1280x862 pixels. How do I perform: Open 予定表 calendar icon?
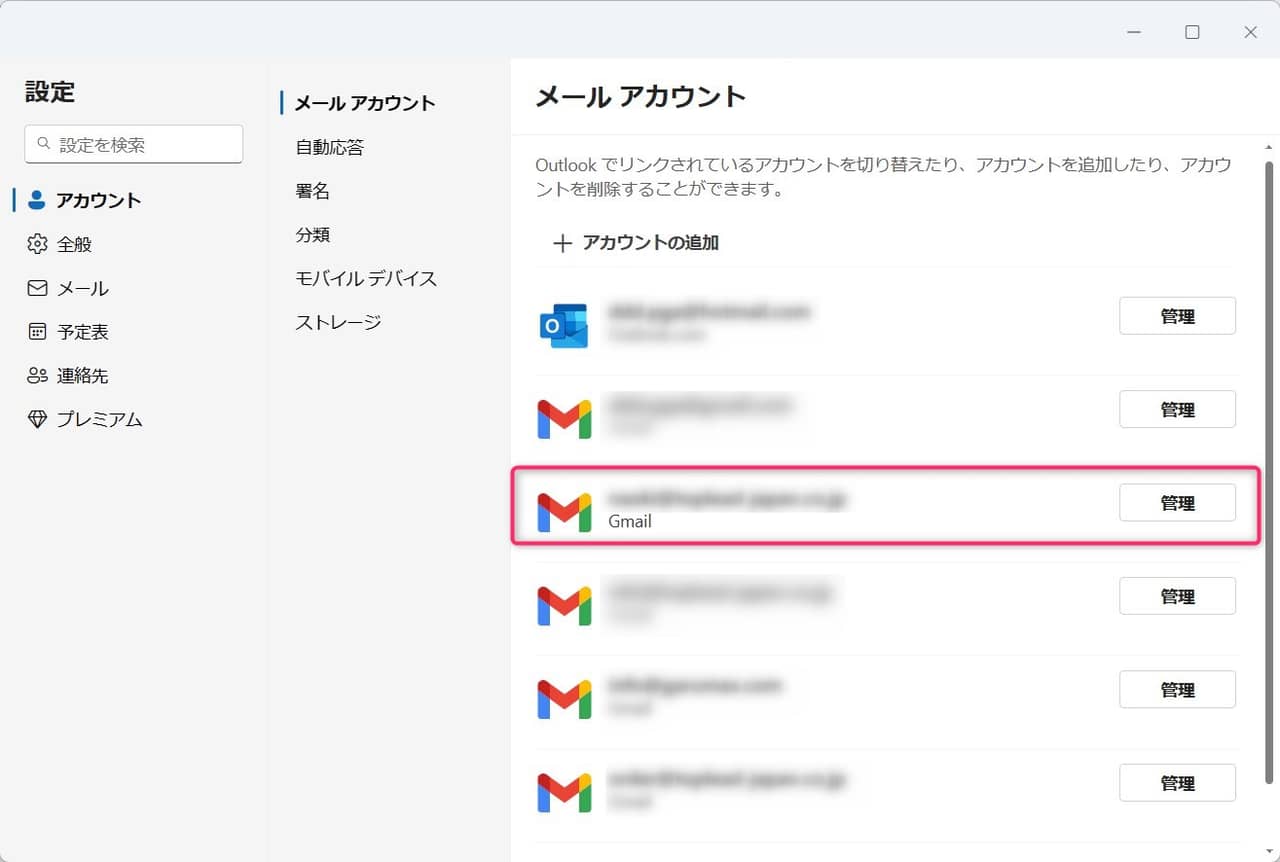[x=37, y=332]
